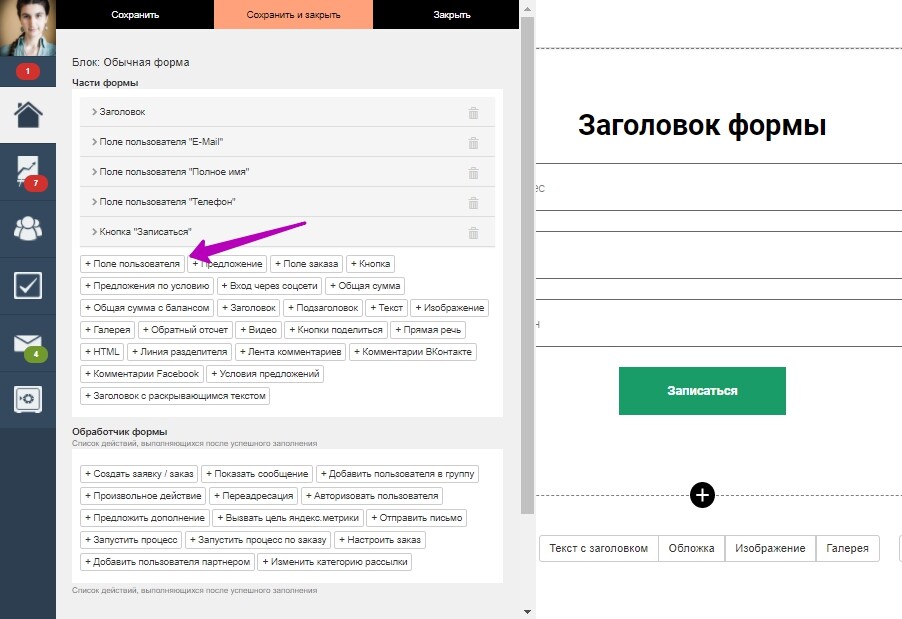Add "Подзаголовок" element
This screenshot has height=619, width=902.
coord(323,308)
